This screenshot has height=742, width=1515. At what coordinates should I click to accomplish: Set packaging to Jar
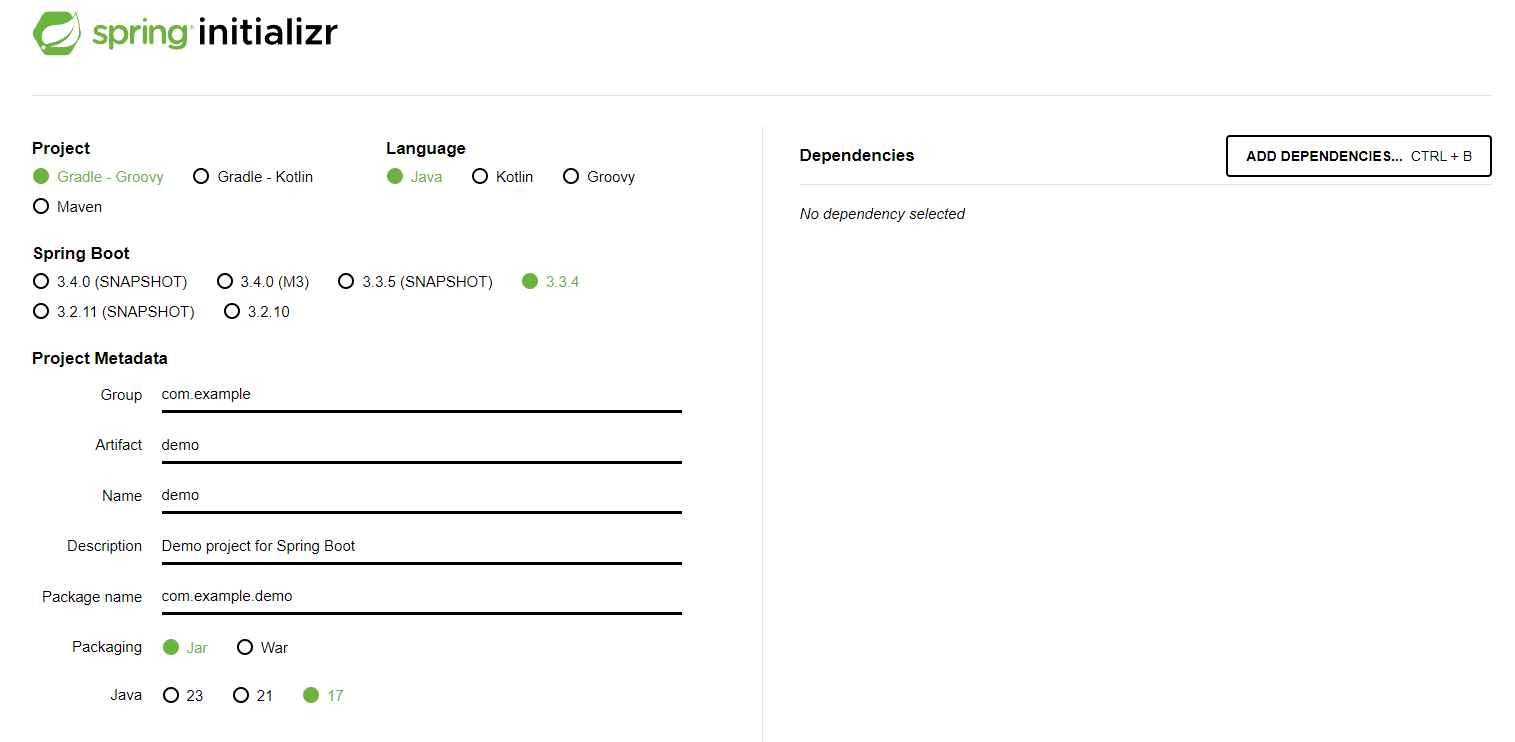(186, 648)
